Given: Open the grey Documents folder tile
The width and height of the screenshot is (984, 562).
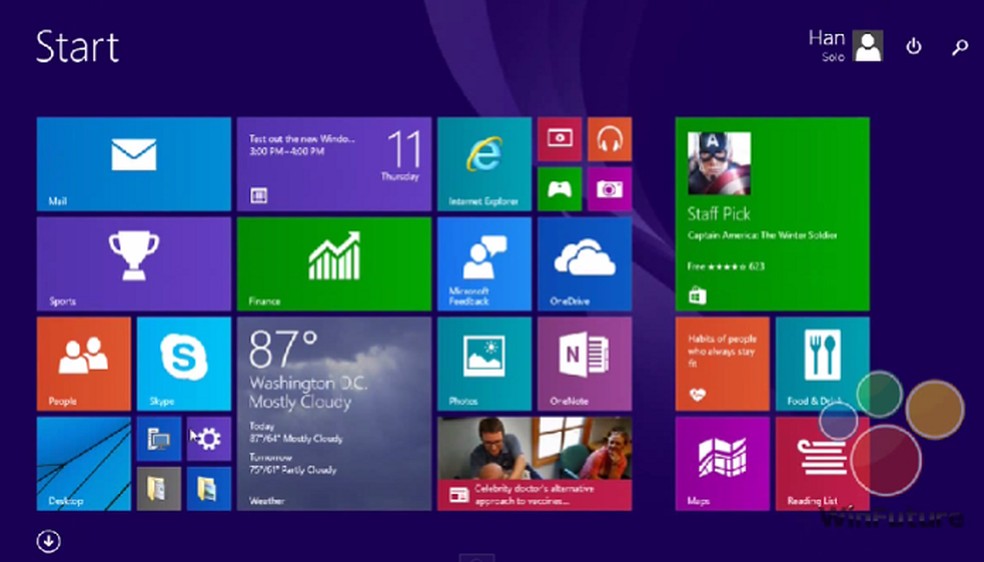Looking at the screenshot, I should pos(159,489).
